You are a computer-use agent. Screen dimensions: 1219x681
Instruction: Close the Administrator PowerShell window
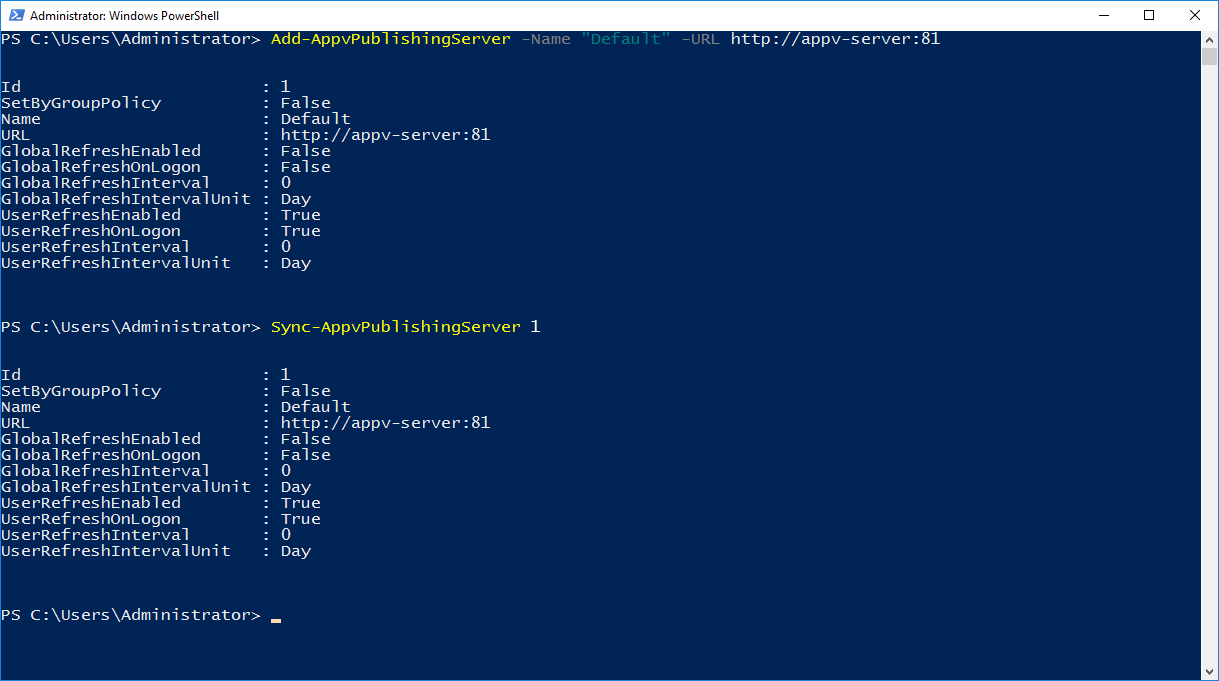point(1195,15)
